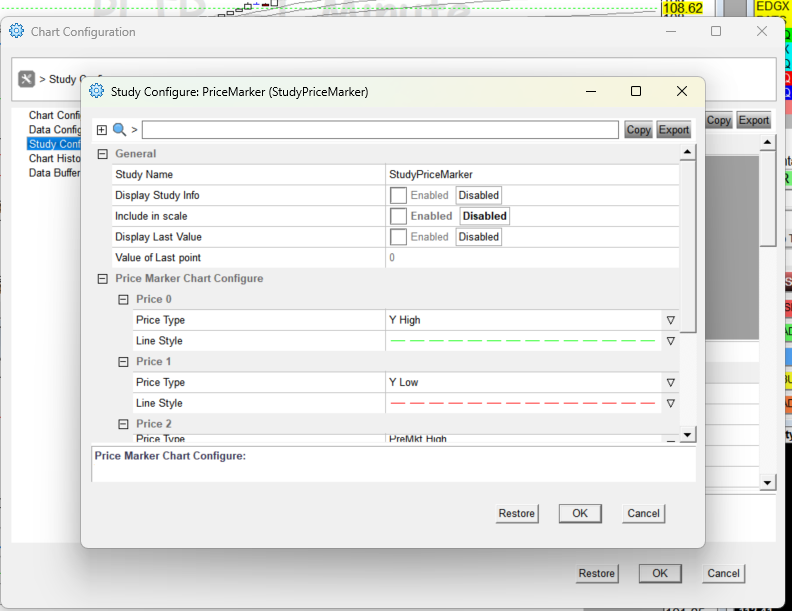
Task: Click scroll-down arrow of property list
Action: click(687, 435)
